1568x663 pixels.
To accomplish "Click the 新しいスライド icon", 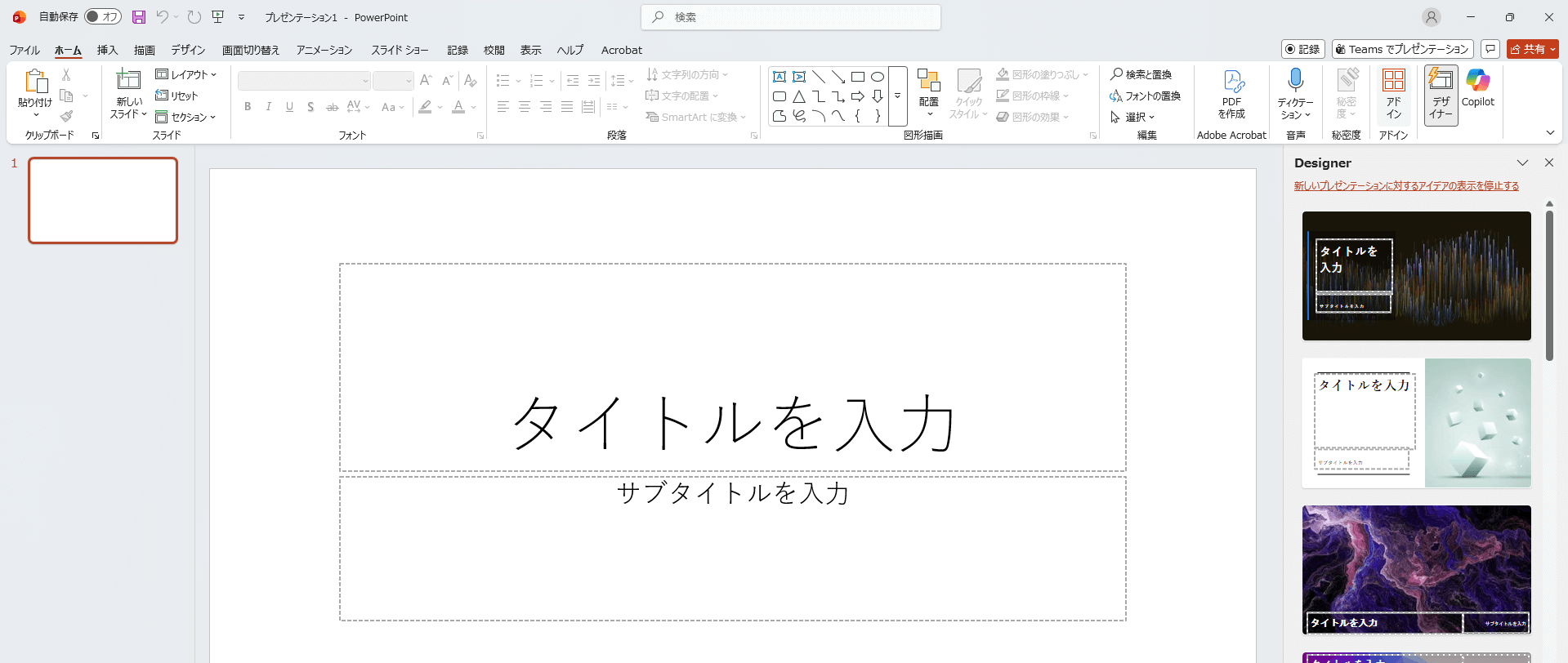I will 128,81.
